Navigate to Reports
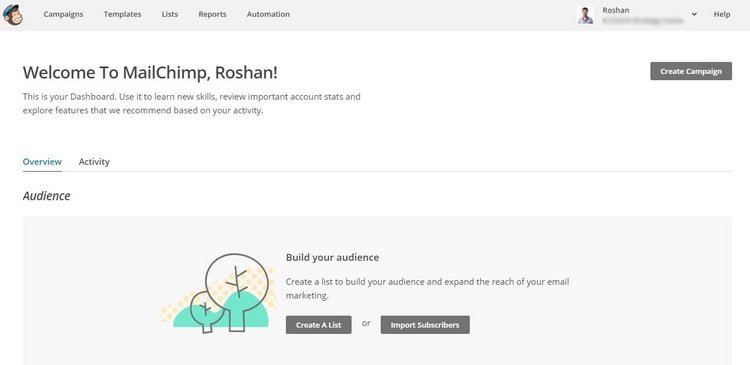750x365 pixels. pos(212,14)
